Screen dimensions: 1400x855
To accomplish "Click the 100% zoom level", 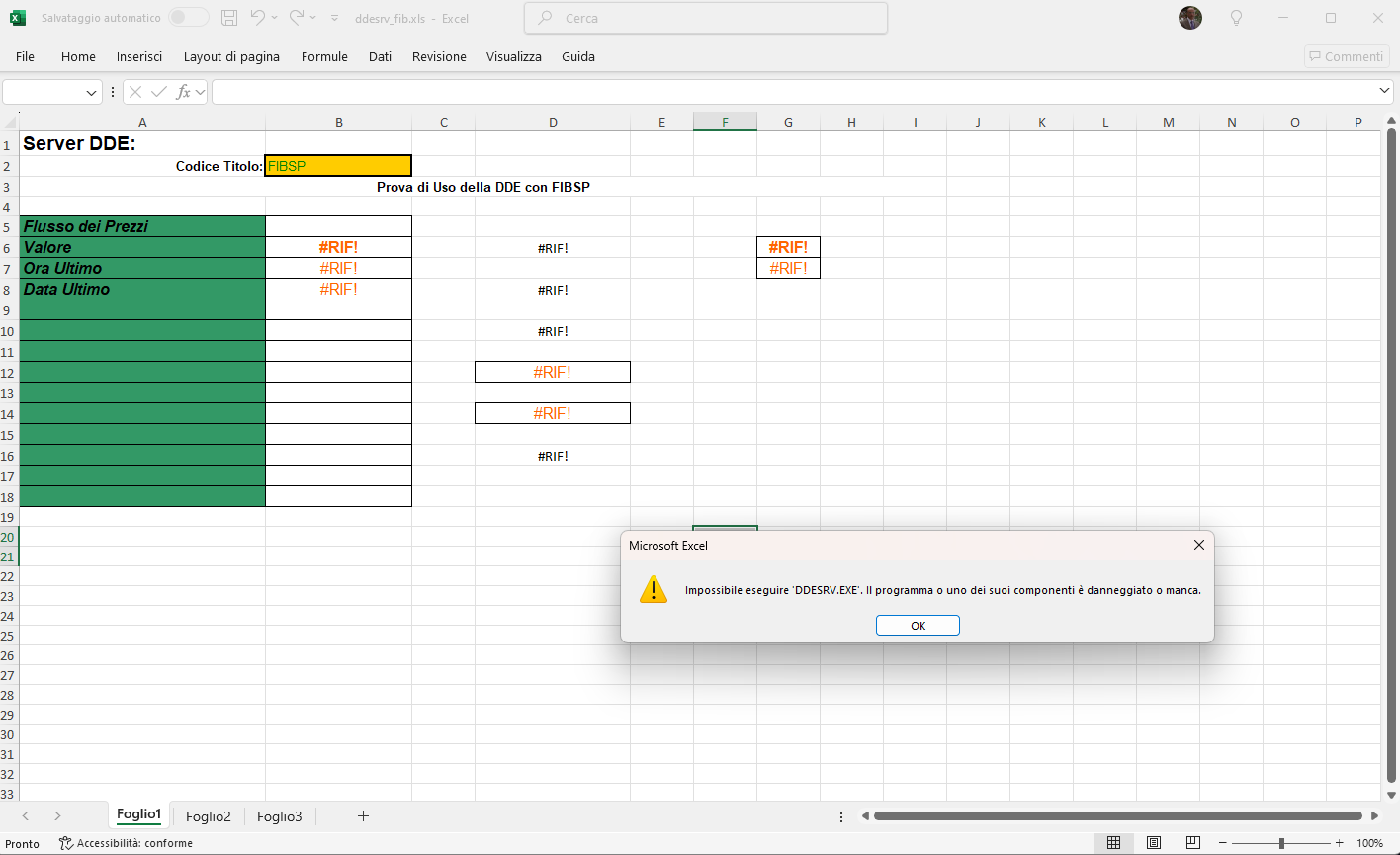I will click(1370, 843).
